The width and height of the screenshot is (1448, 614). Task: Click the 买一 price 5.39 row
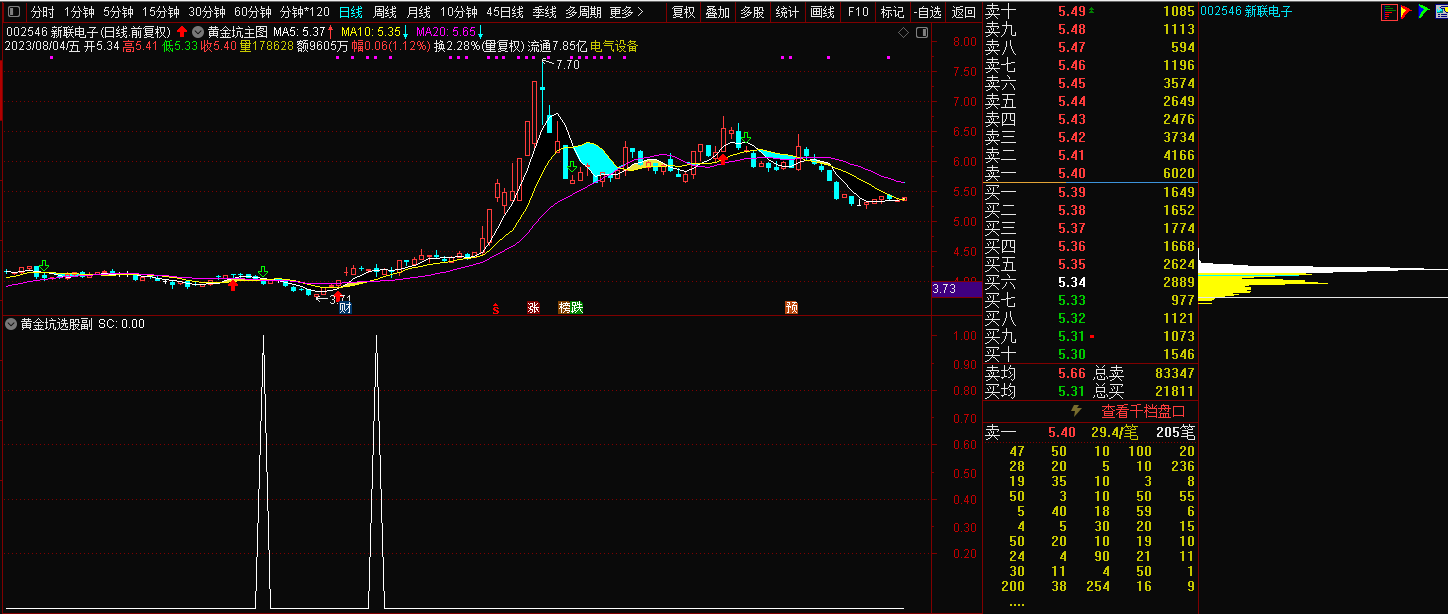point(1090,192)
